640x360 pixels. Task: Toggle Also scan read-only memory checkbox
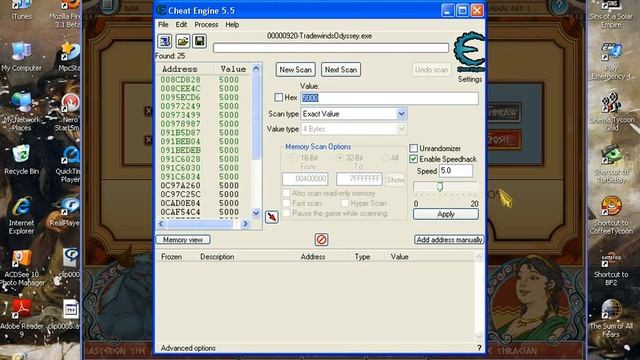(x=287, y=193)
